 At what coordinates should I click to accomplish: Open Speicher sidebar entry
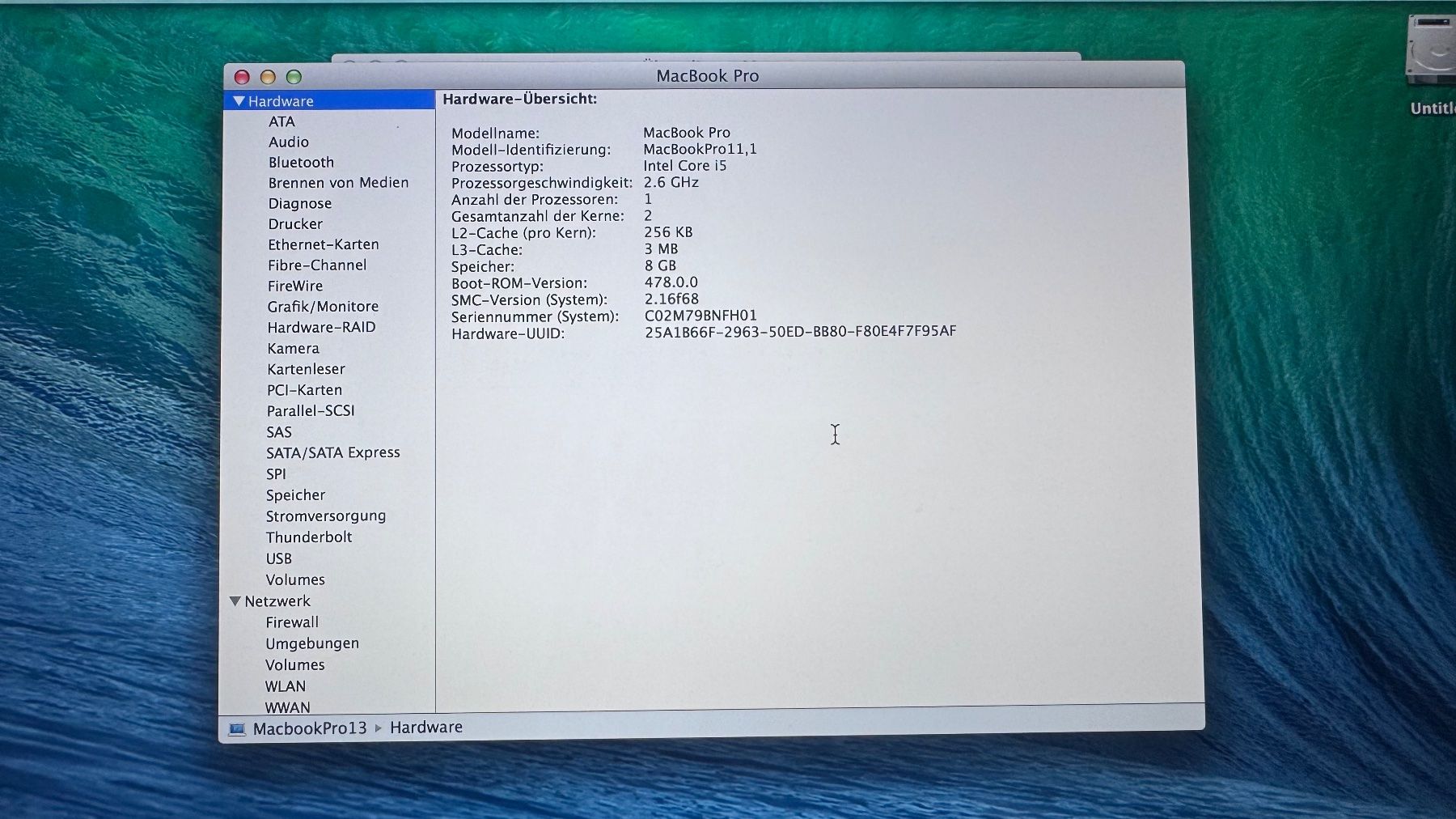click(295, 495)
